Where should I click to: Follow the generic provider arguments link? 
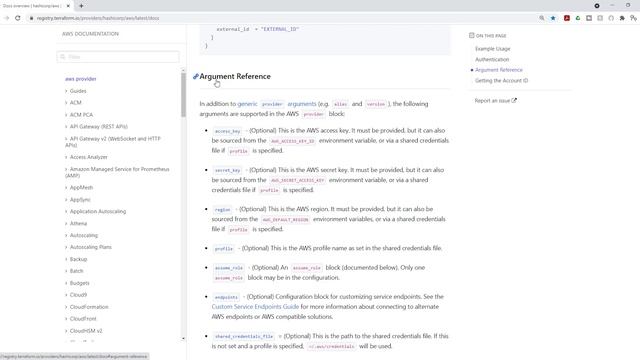coord(277,104)
